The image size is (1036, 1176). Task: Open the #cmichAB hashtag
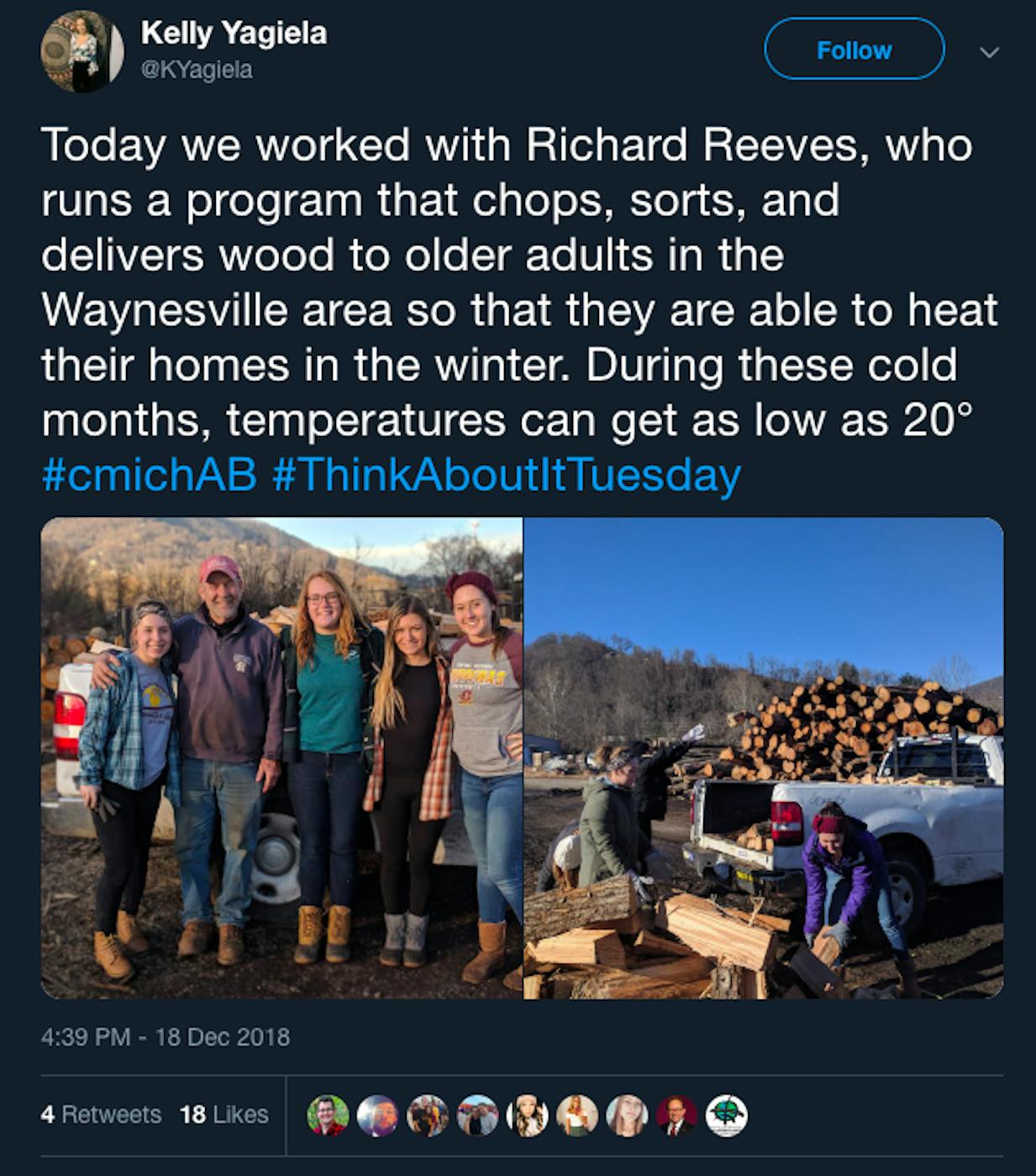[149, 475]
